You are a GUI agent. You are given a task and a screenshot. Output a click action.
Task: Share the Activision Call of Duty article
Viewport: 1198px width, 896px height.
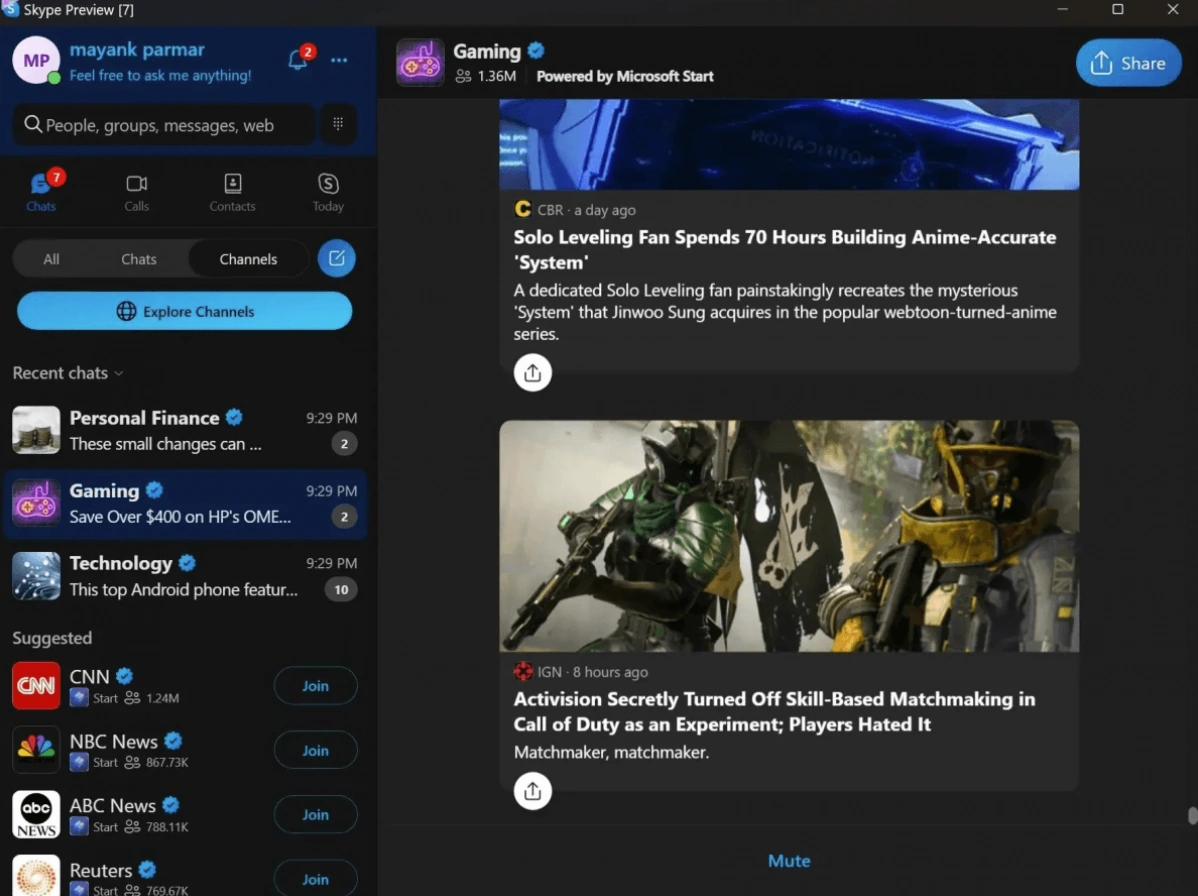click(532, 792)
